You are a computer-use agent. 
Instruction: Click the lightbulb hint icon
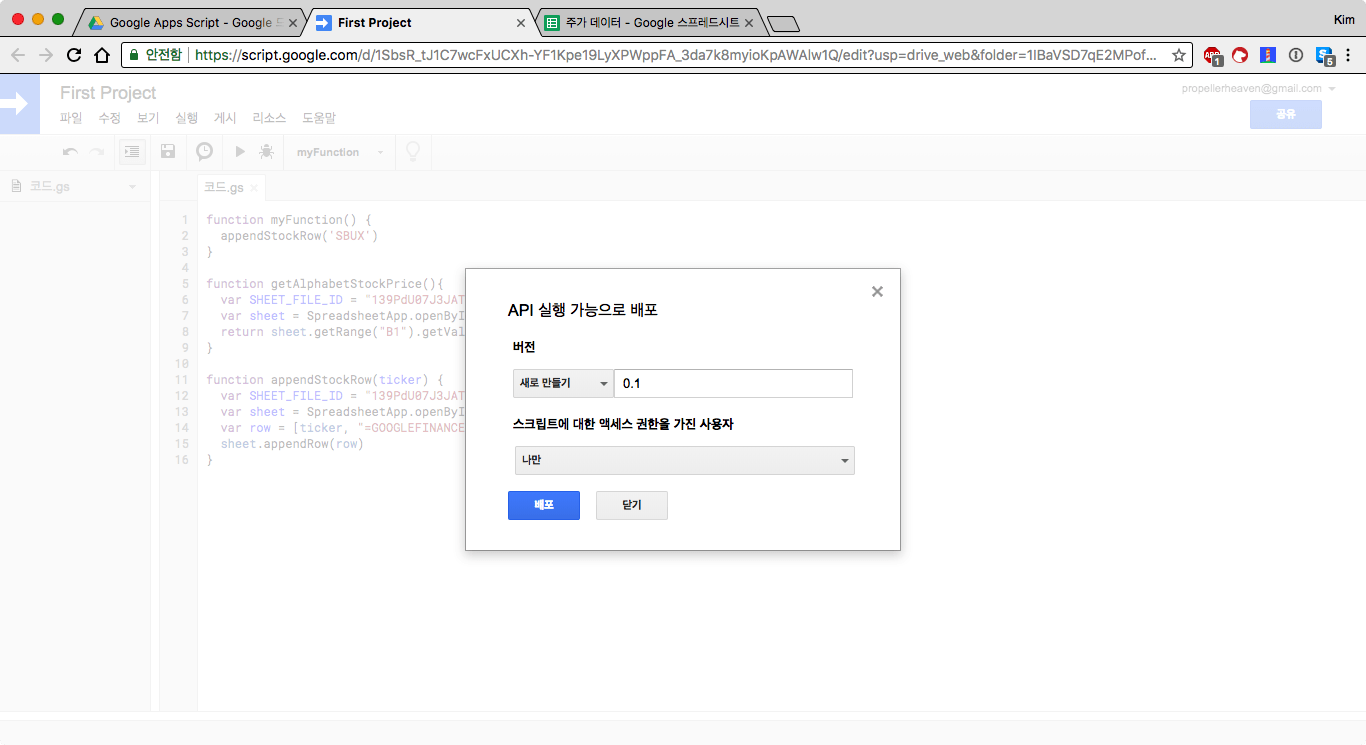point(412,151)
